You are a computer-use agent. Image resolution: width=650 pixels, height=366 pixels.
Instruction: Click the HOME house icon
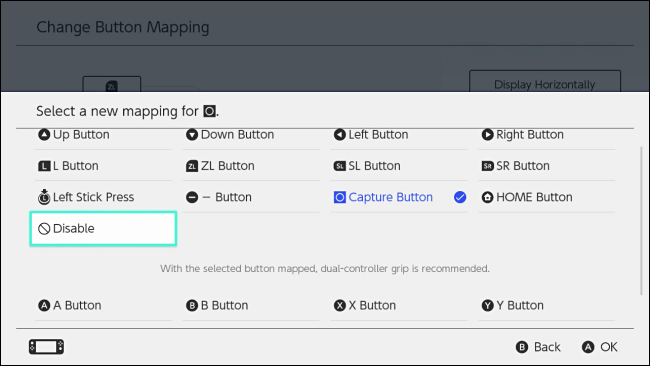coord(488,197)
